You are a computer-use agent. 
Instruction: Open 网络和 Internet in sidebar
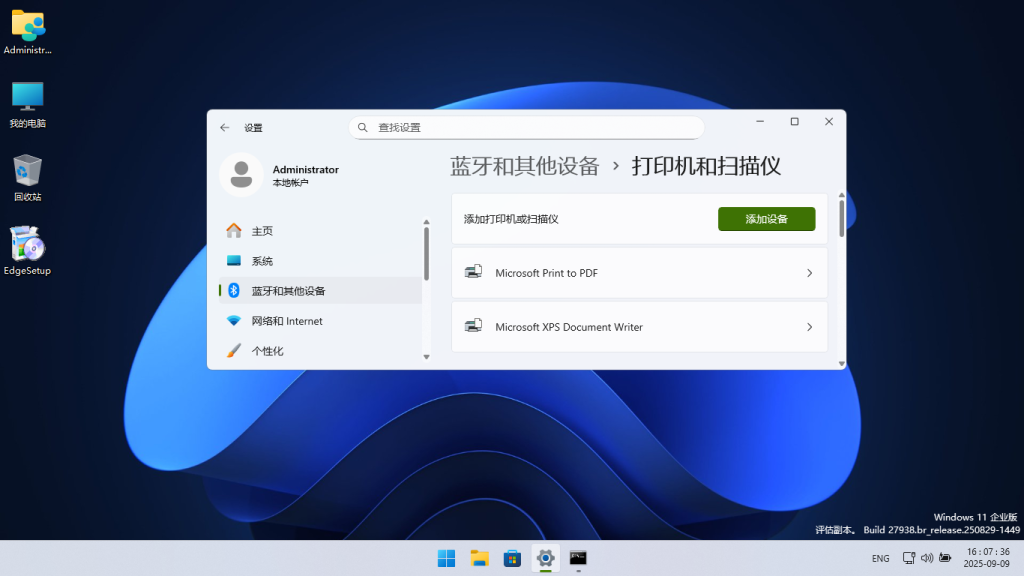[320, 321]
